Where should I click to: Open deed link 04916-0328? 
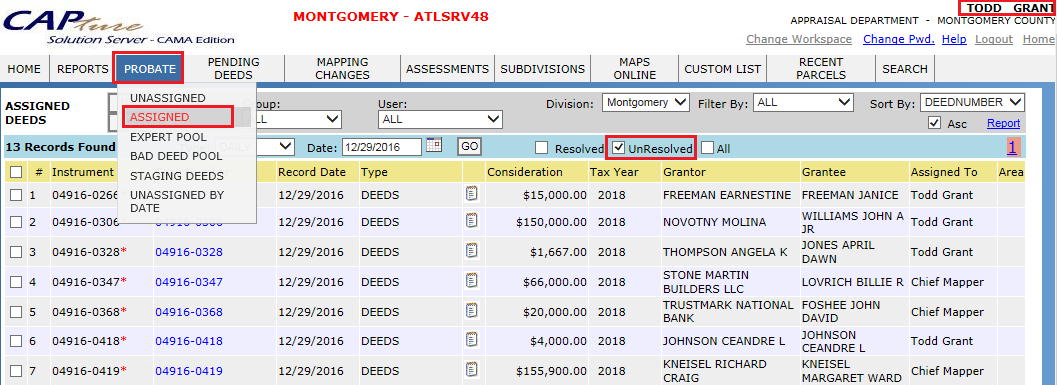pyautogui.click(x=189, y=252)
